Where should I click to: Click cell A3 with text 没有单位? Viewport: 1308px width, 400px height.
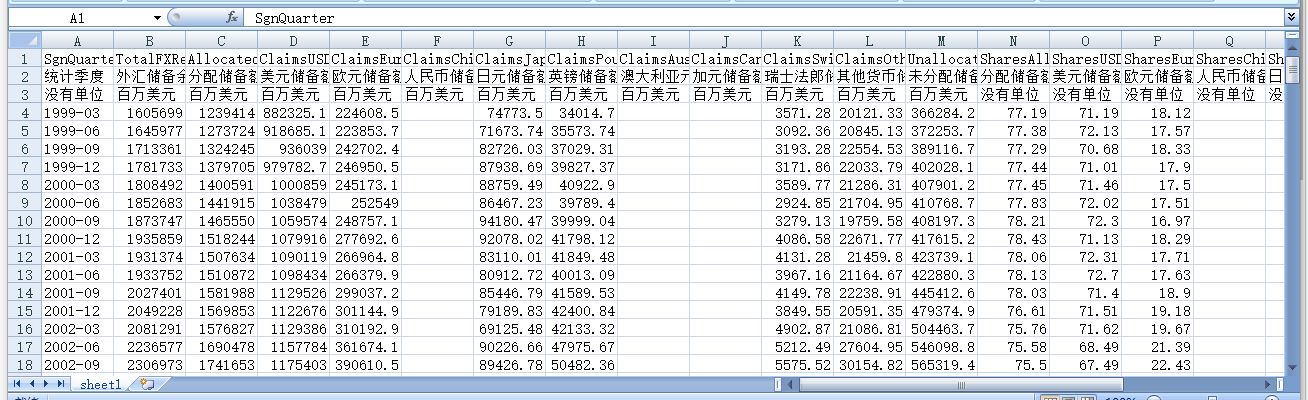pyautogui.click(x=78, y=95)
